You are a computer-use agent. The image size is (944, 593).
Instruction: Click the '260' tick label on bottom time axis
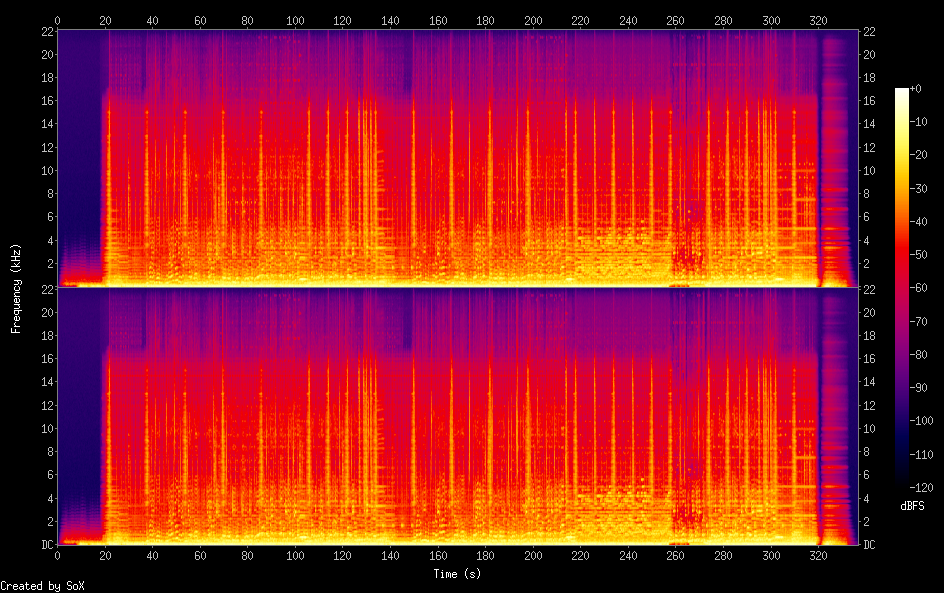(x=675, y=556)
